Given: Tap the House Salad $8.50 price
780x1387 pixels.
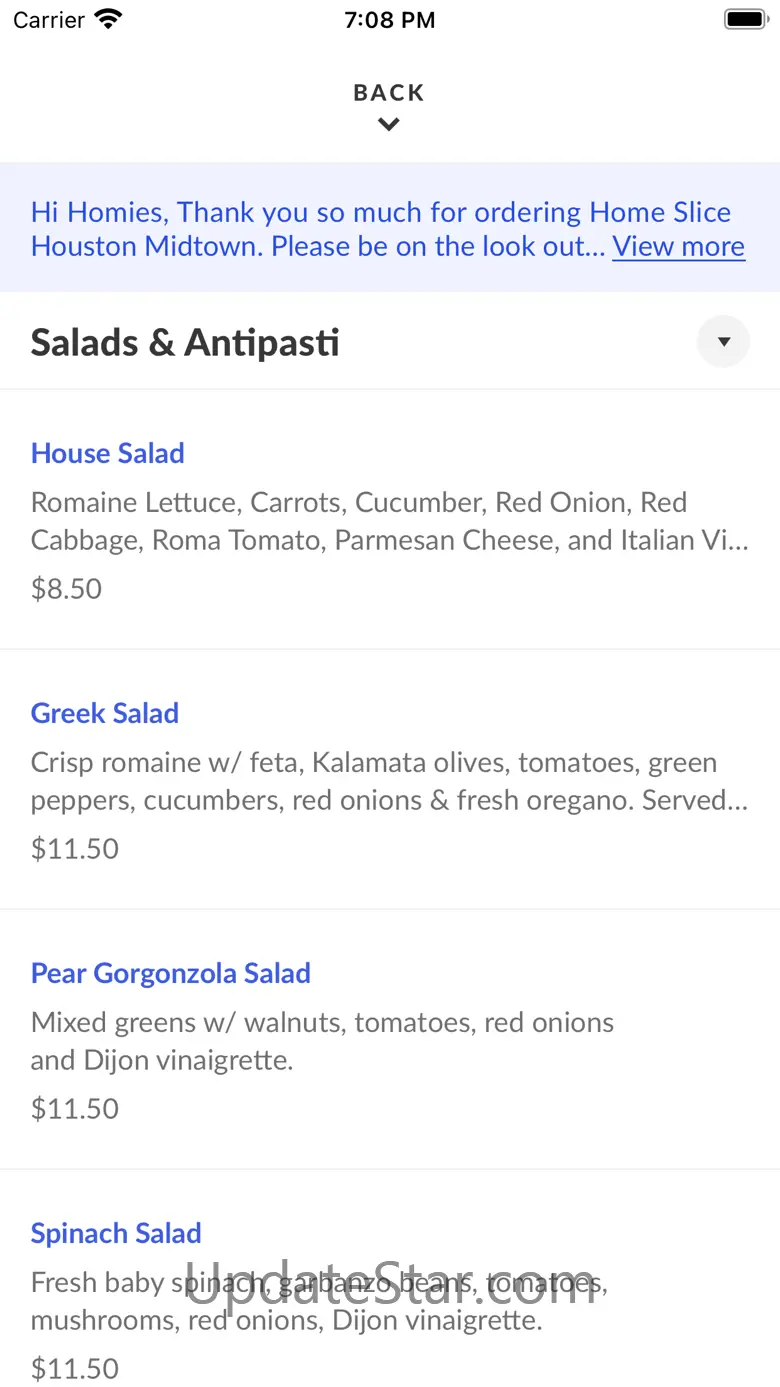Looking at the screenshot, I should pyautogui.click(x=67, y=588).
